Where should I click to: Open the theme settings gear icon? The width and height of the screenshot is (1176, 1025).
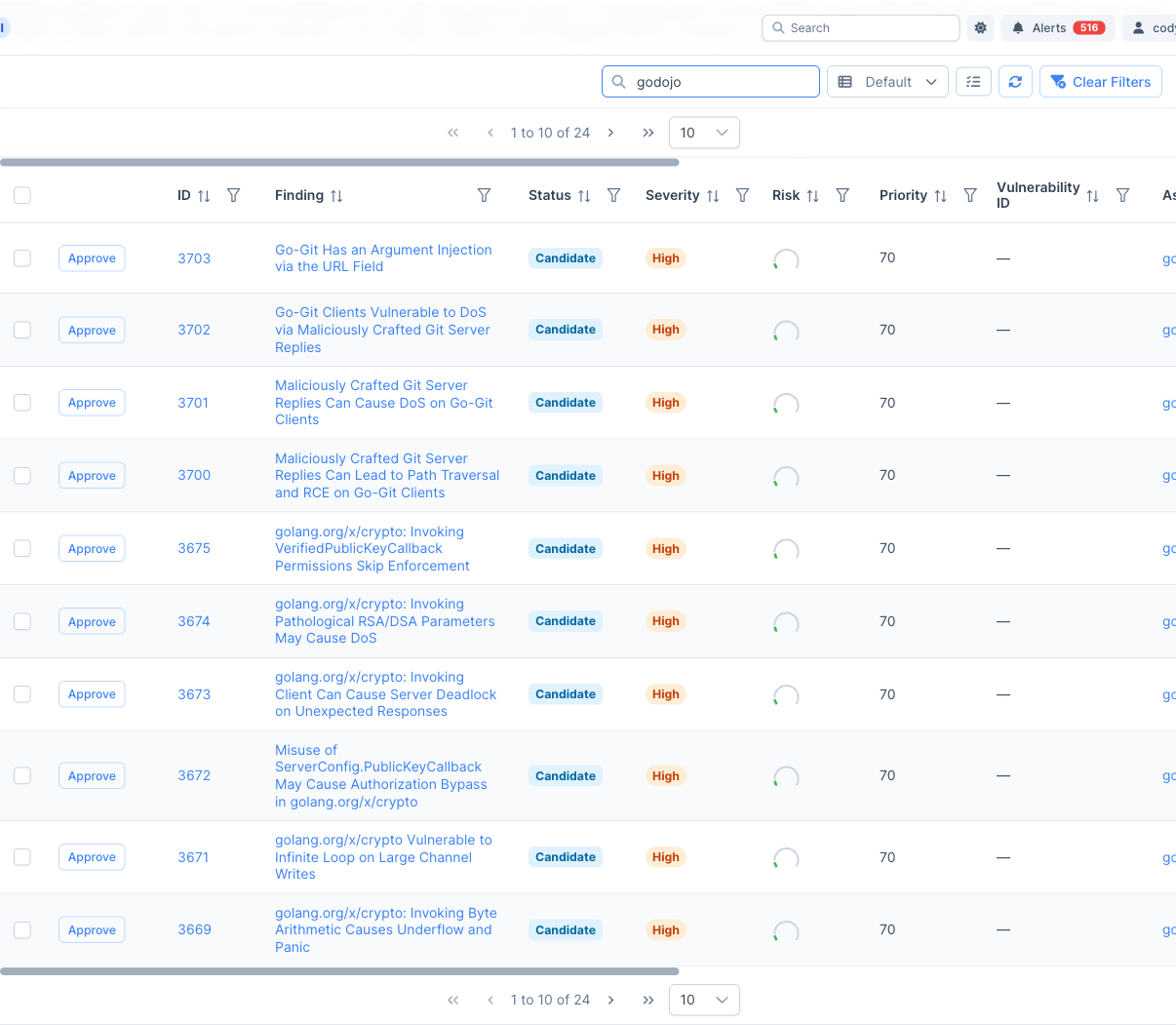click(980, 28)
